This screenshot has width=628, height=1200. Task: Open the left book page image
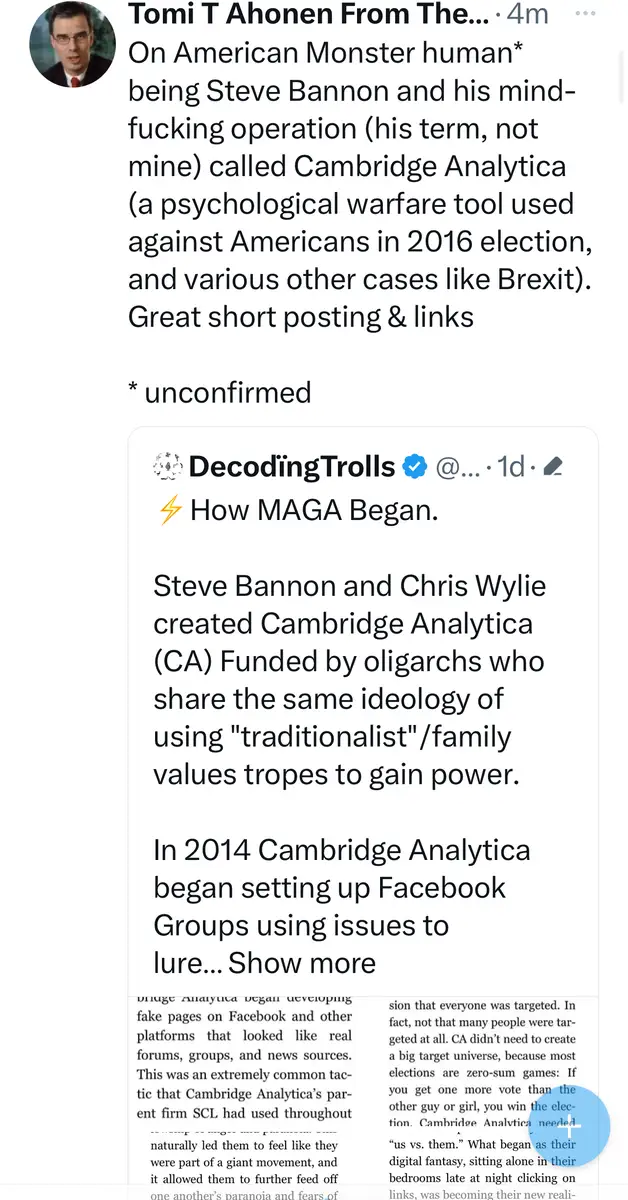pyautogui.click(x=246, y=1097)
